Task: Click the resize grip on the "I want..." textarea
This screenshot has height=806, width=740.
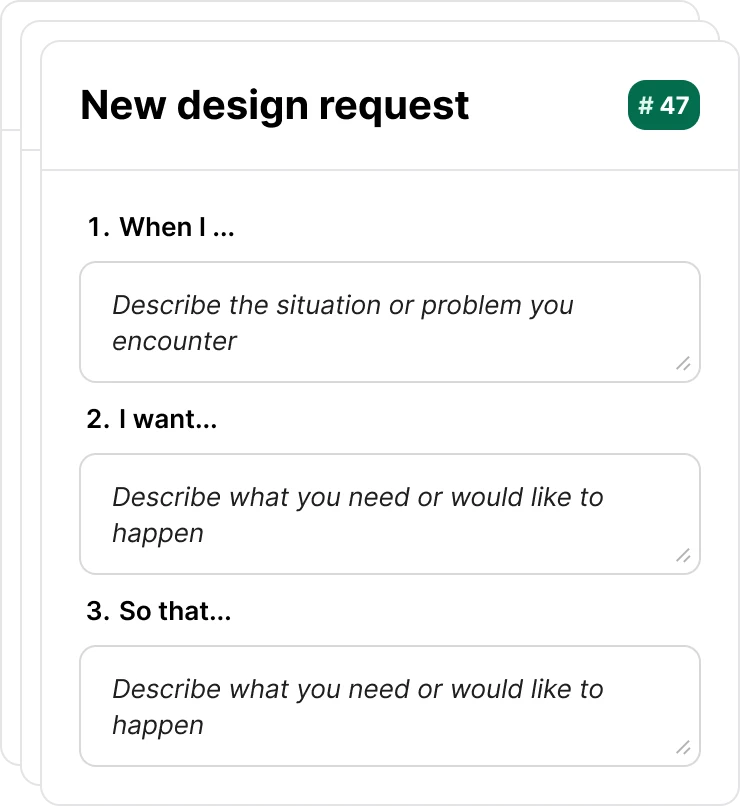Action: (683, 556)
